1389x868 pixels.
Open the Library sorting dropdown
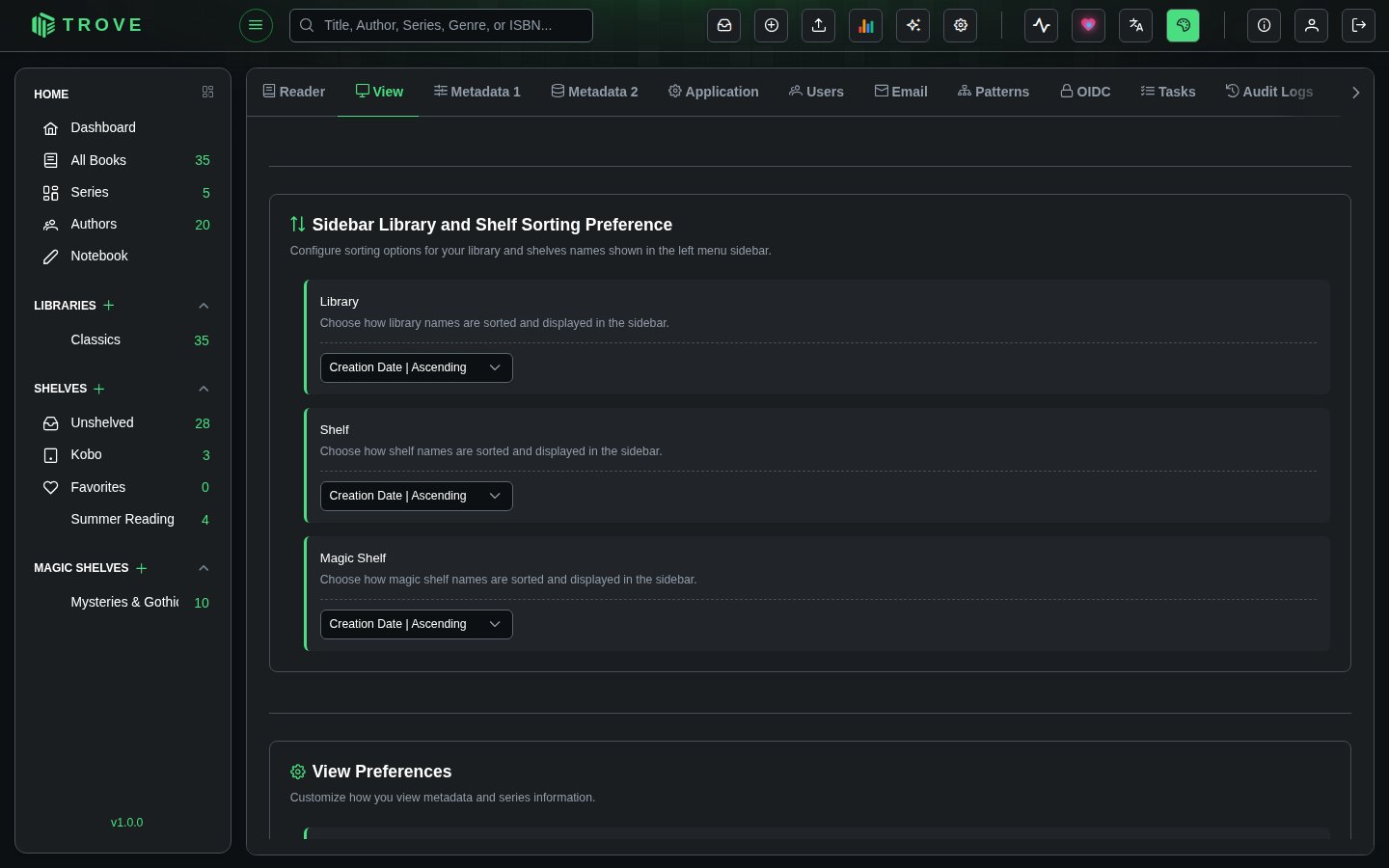coord(416,367)
